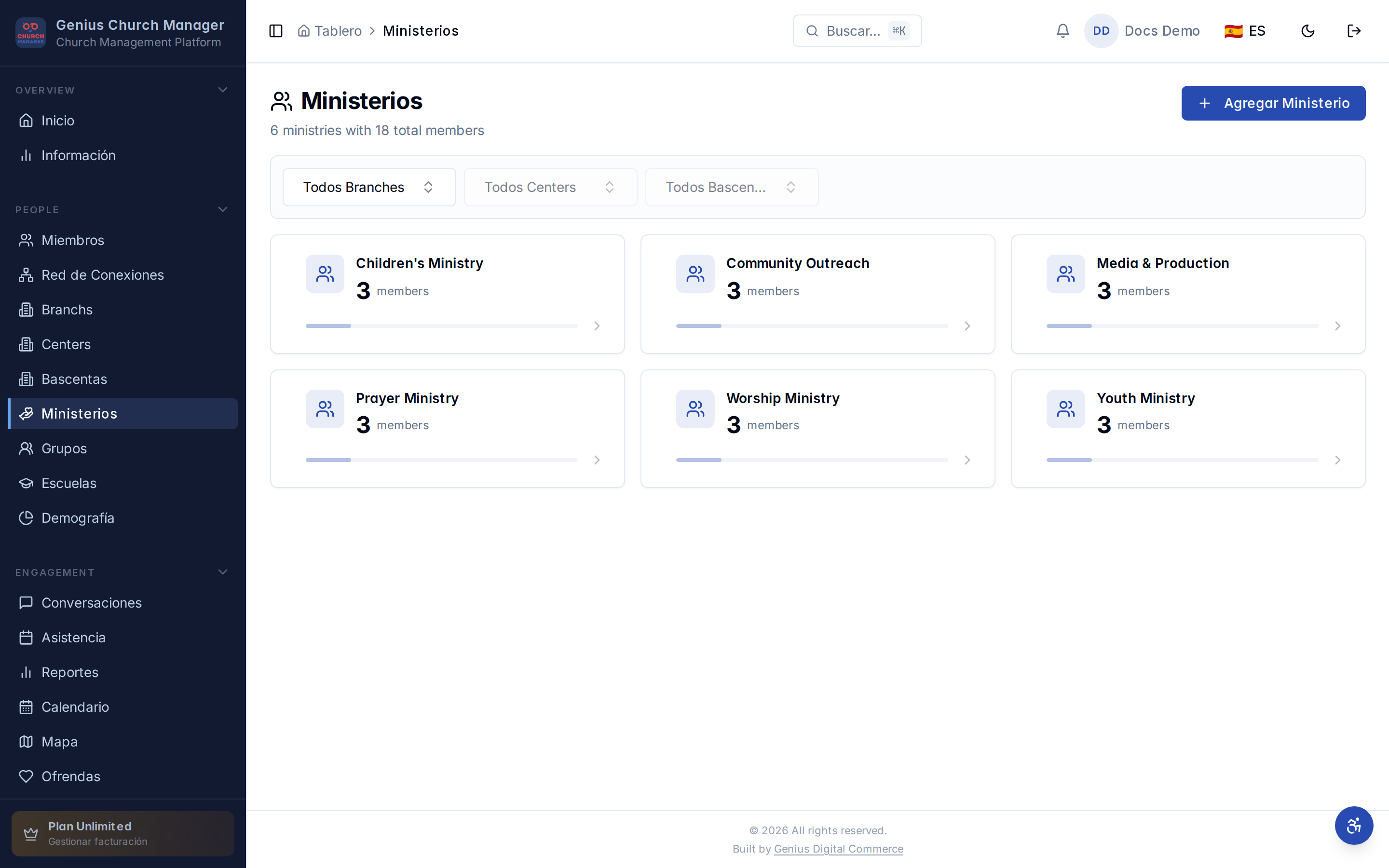Click Plan Unlimited Gestionar facturación
Screen dimensions: 1389x868
tap(122, 834)
